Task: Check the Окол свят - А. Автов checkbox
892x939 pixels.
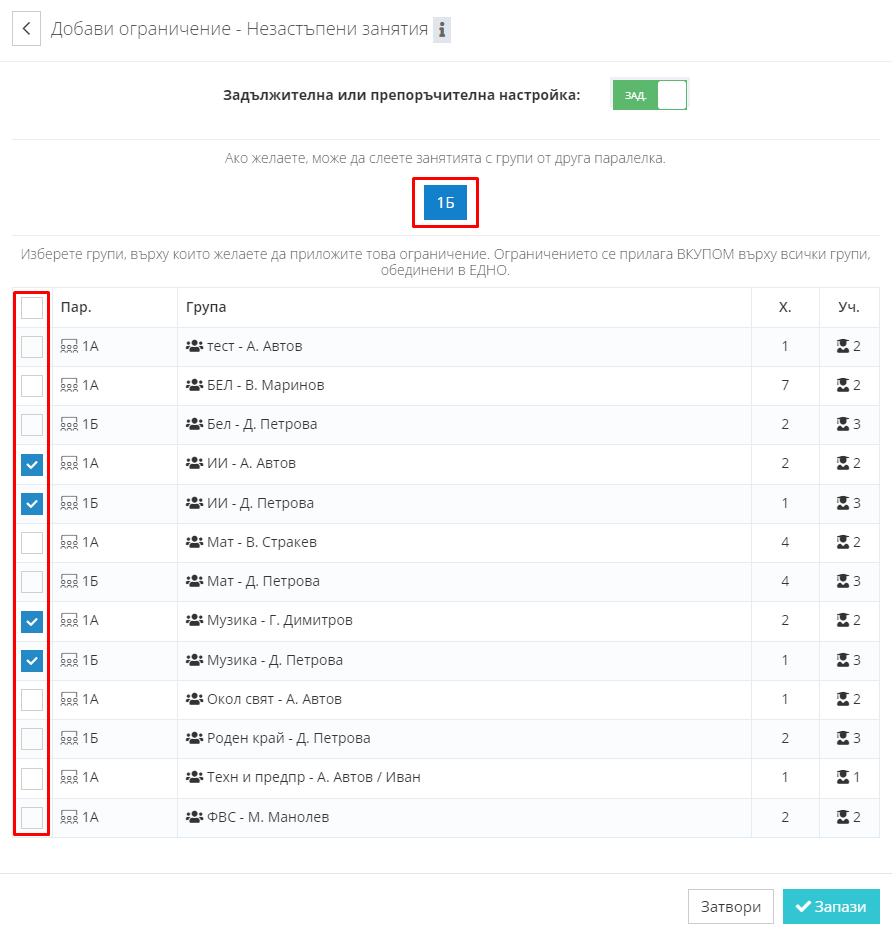Action: coord(32,699)
